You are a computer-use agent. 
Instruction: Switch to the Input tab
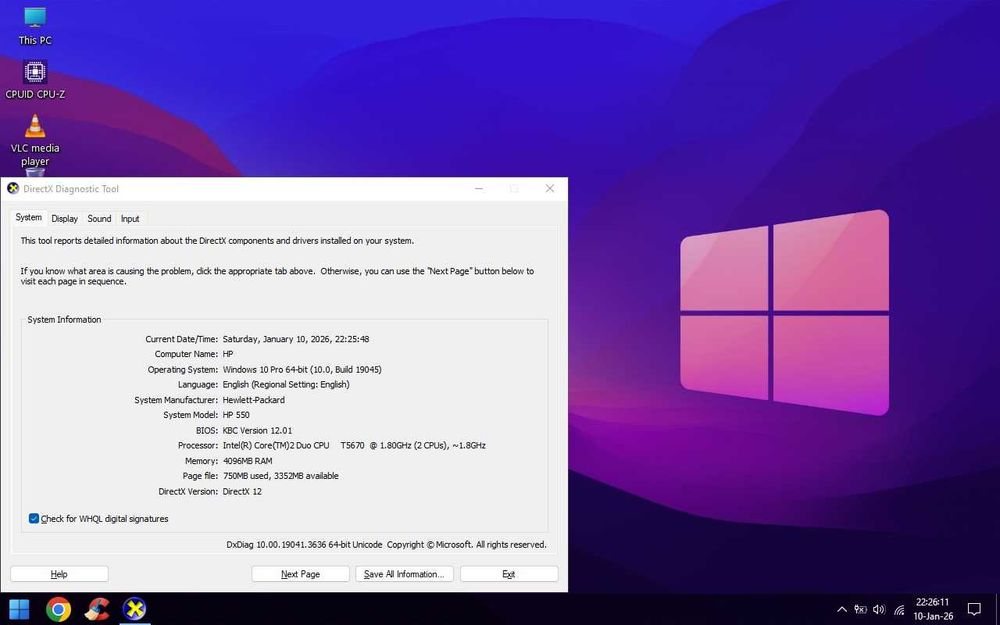[x=130, y=218]
